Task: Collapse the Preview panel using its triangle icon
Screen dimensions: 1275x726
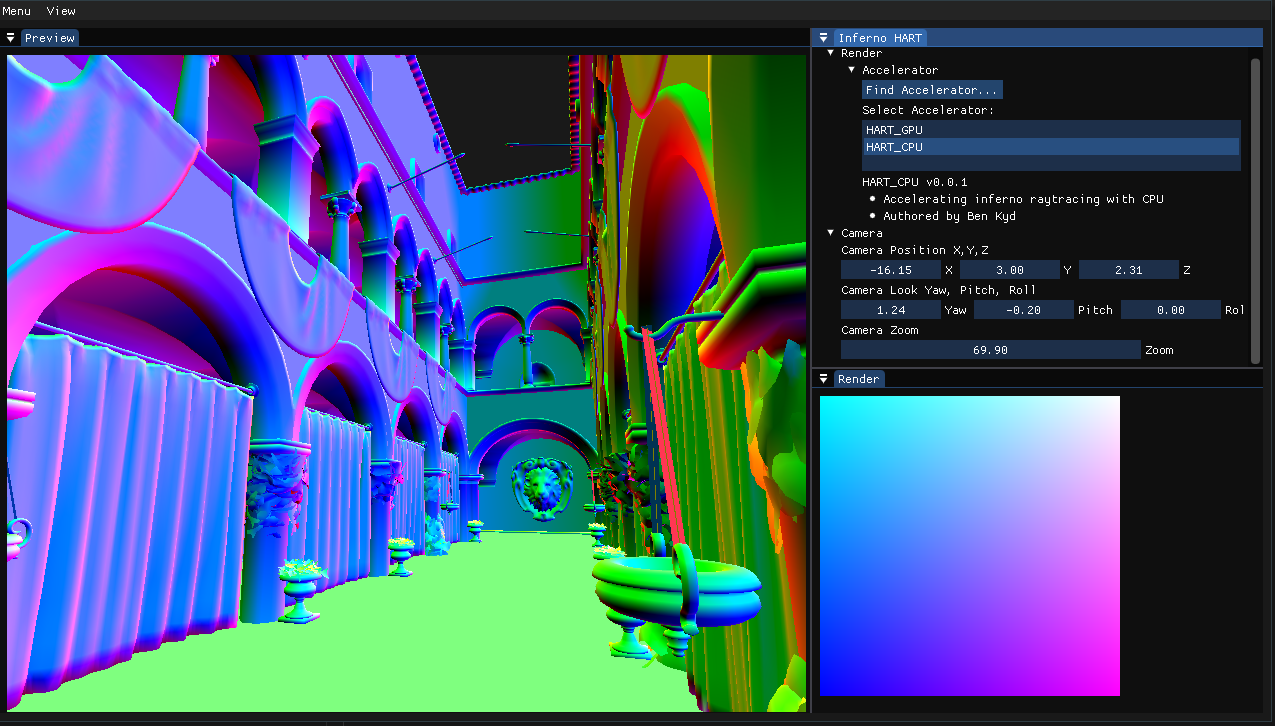Action: coord(11,37)
